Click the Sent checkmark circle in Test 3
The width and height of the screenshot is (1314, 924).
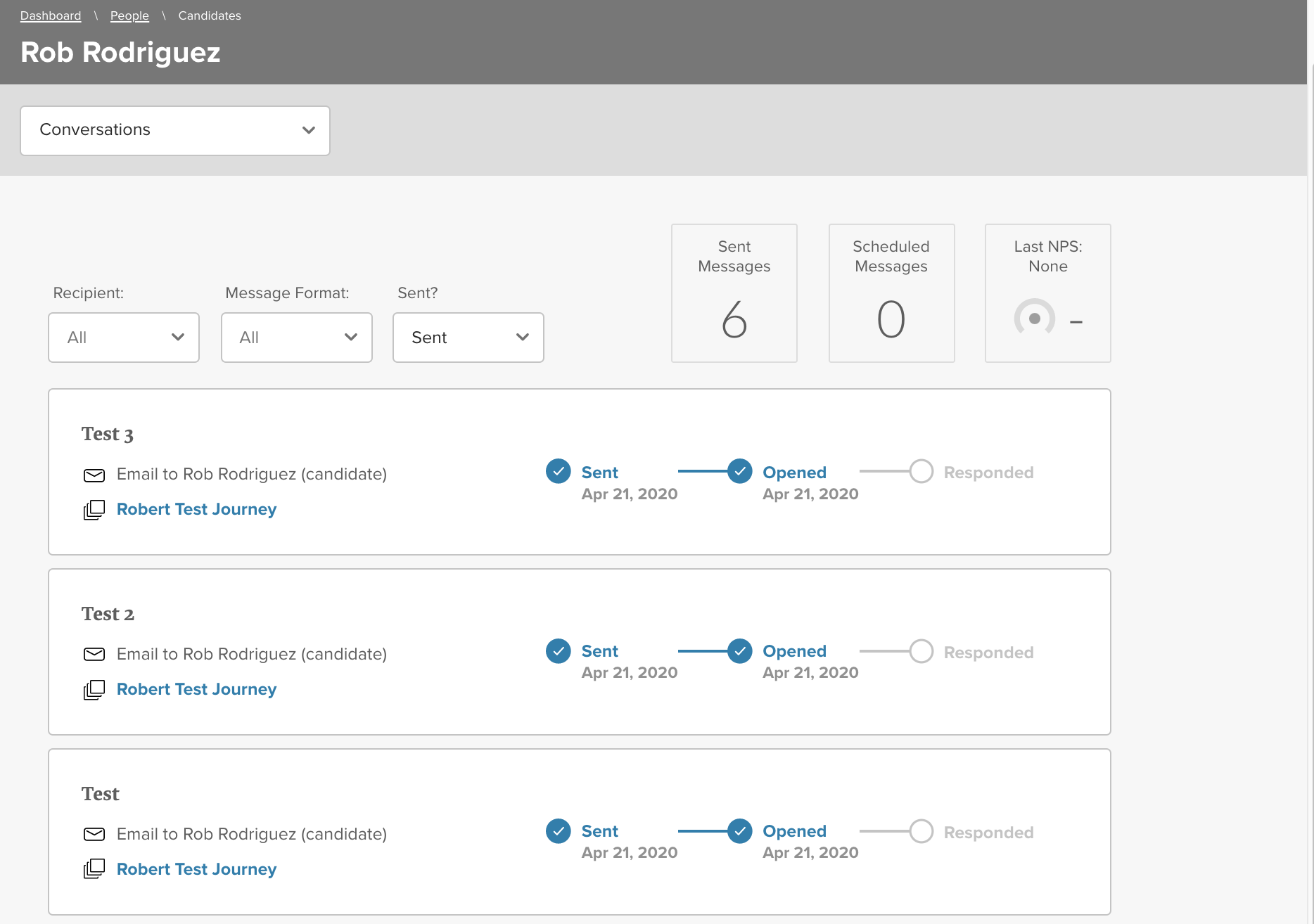(x=559, y=471)
